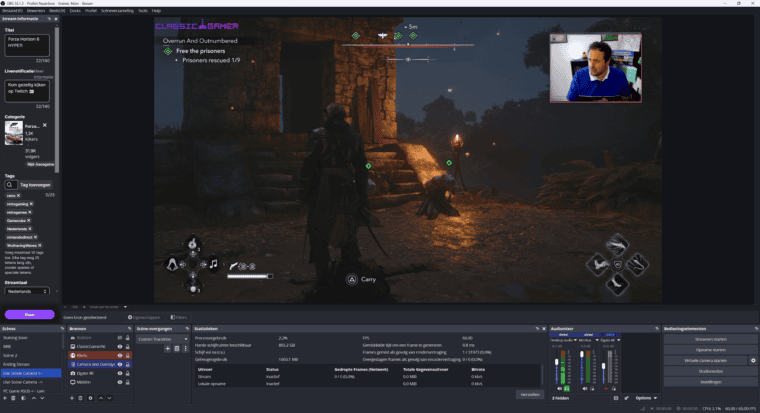760x413 pixels.
Task: Mute the Mic/Aux speaker icon
Action: (x=585, y=388)
